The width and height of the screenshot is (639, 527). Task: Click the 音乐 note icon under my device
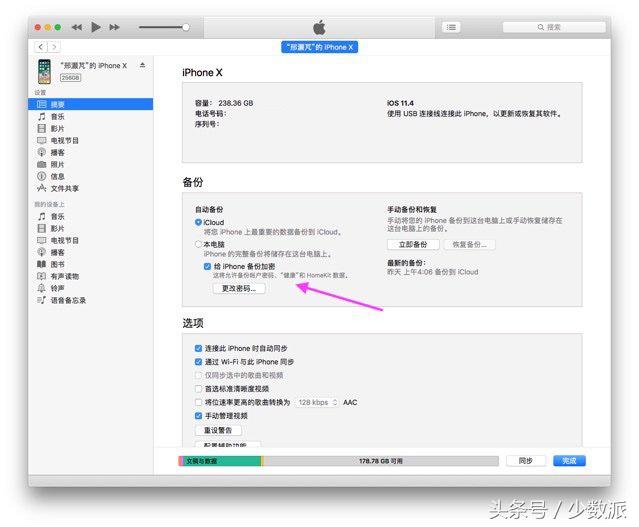point(42,216)
